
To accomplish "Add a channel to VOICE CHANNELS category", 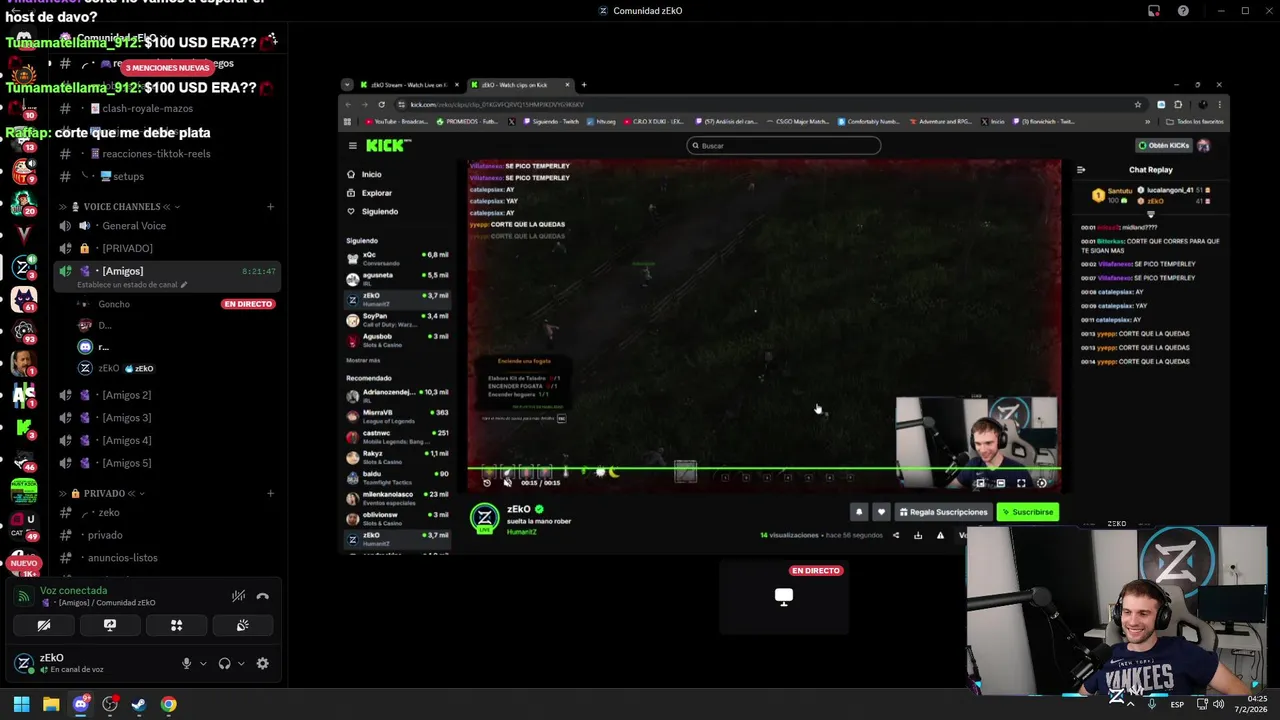I will 270,207.
